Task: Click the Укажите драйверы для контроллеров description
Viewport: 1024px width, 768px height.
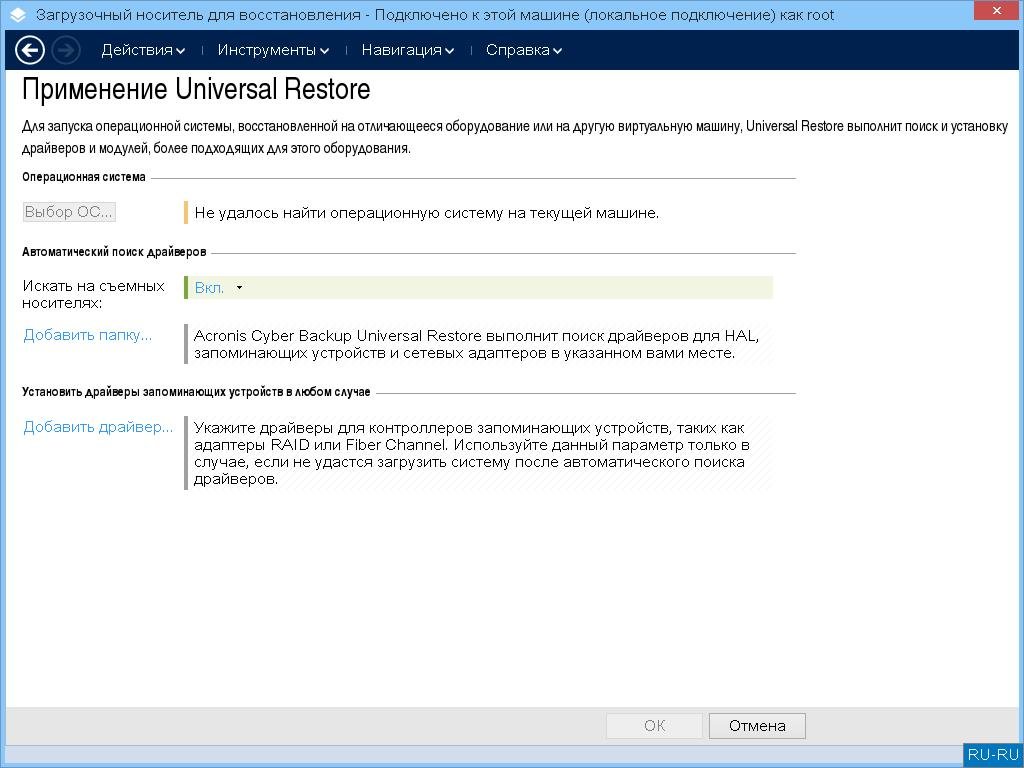Action: click(472, 453)
